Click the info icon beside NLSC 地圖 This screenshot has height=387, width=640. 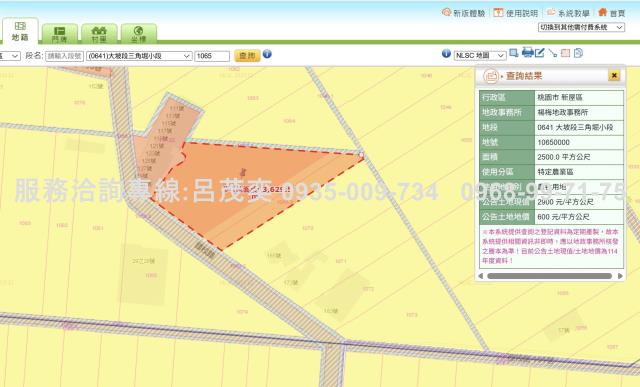coord(446,53)
